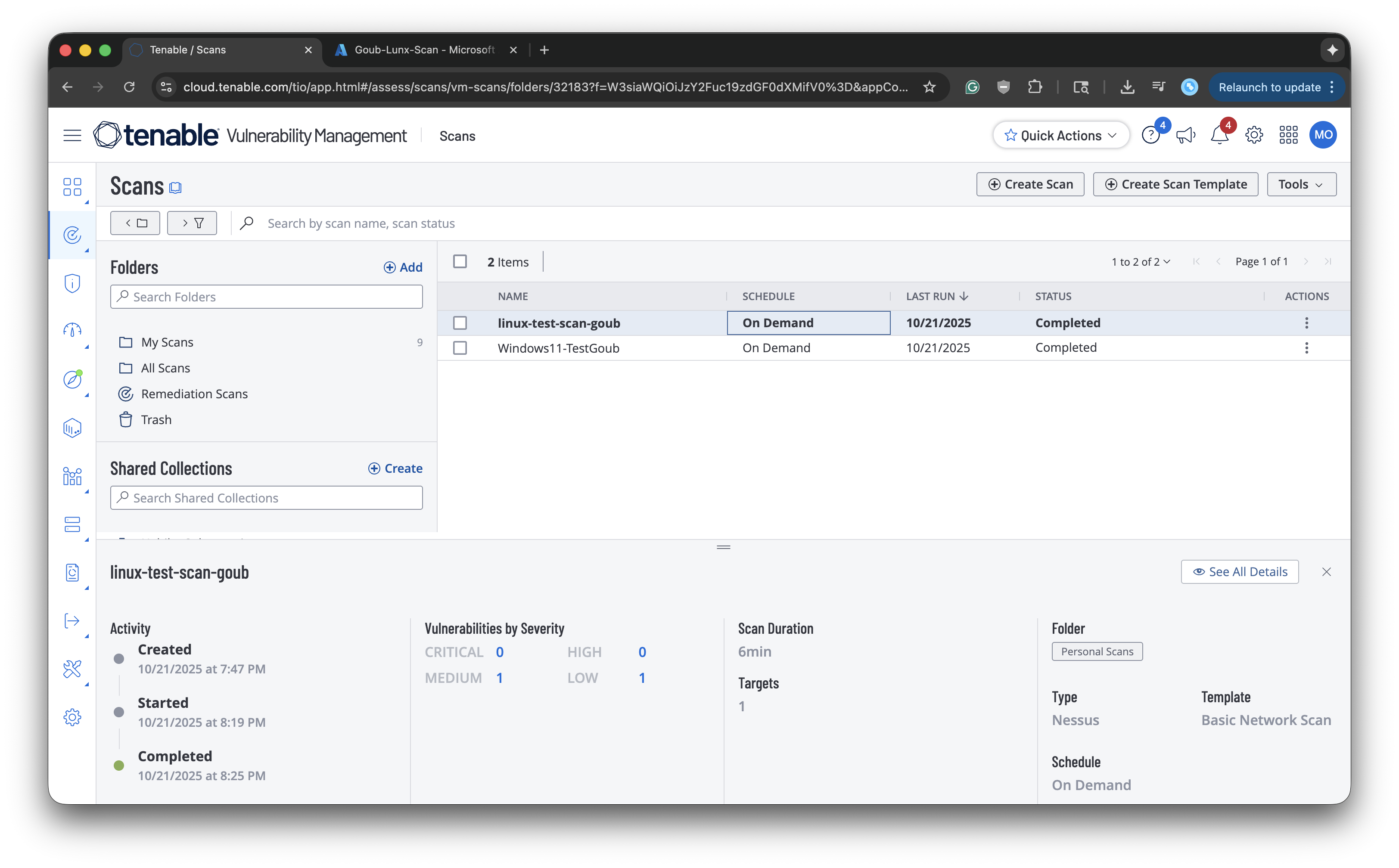
Task: Open the compass explore icon in sidebar
Action: tap(72, 379)
